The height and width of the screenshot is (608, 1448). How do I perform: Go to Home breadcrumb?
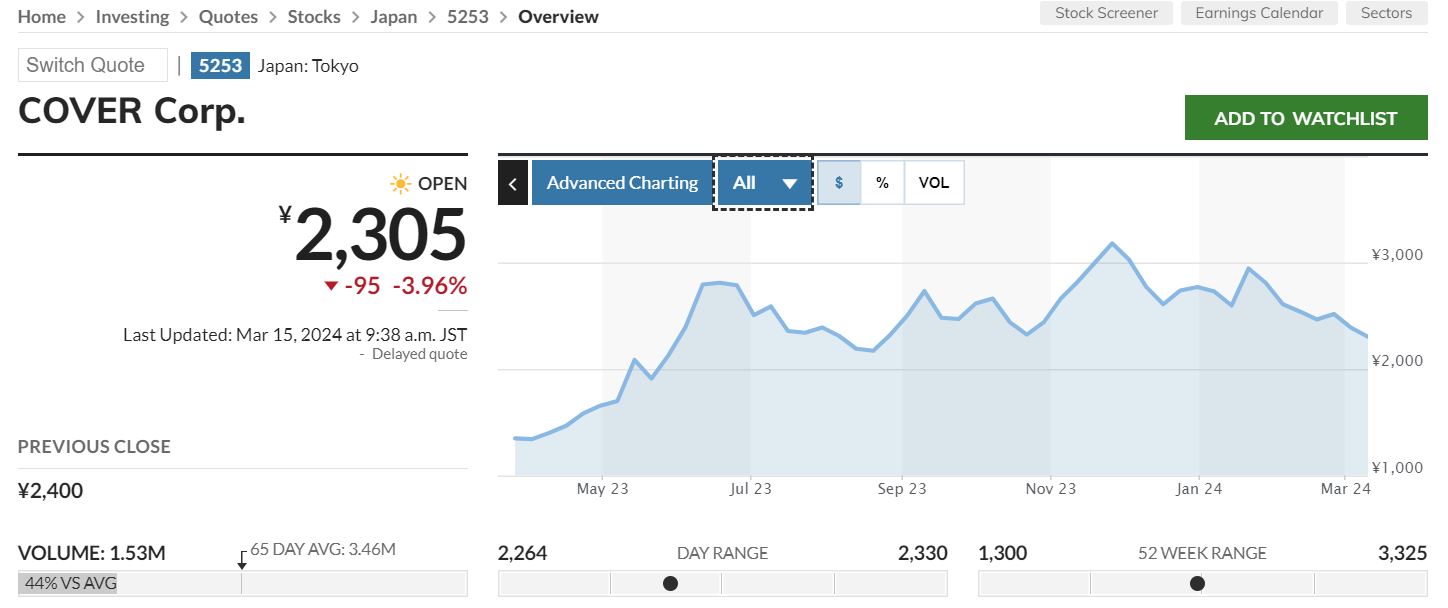pyautogui.click(x=42, y=17)
